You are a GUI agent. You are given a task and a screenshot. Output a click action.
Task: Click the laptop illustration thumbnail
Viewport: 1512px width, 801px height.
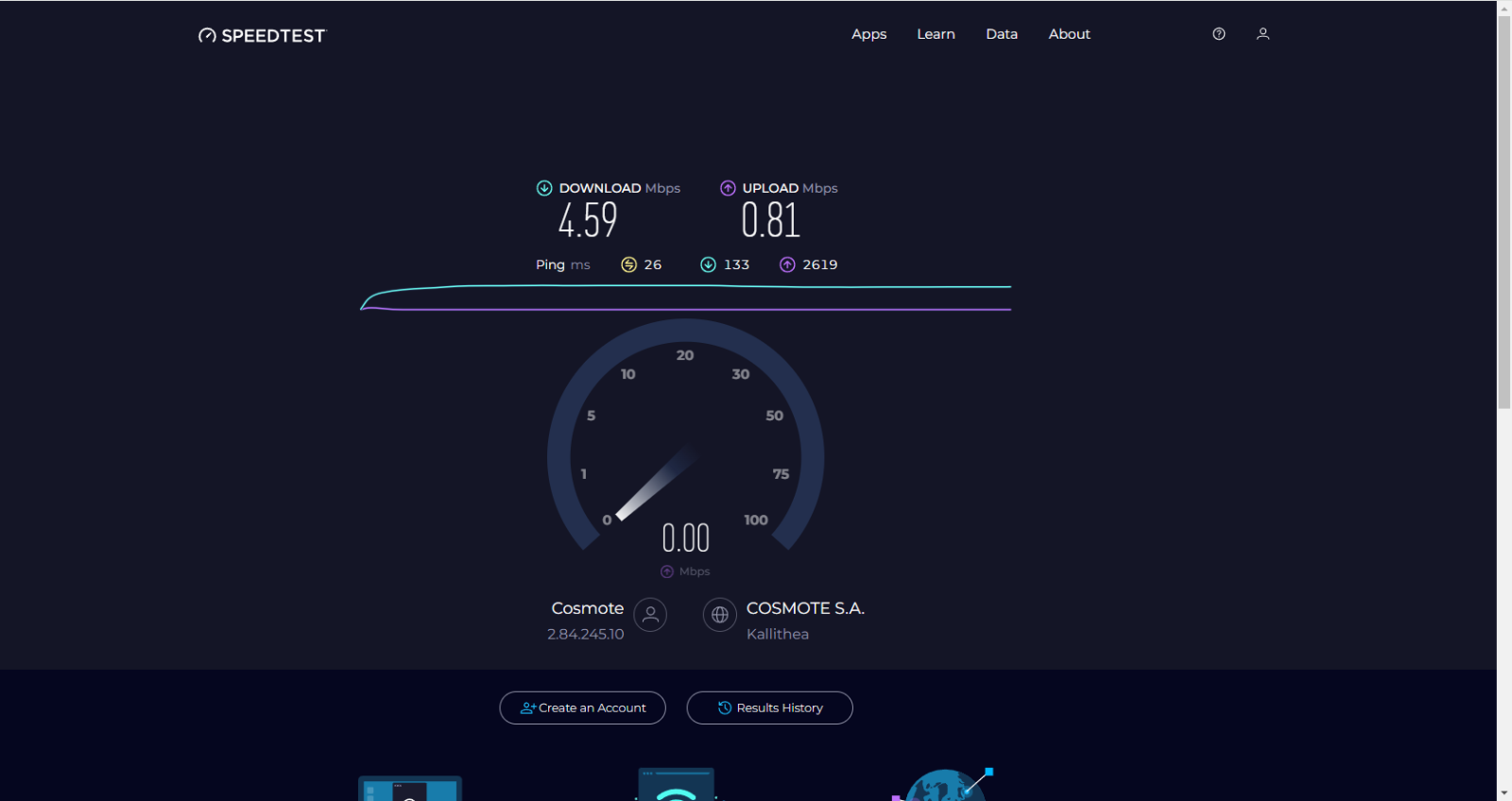pyautogui.click(x=410, y=789)
